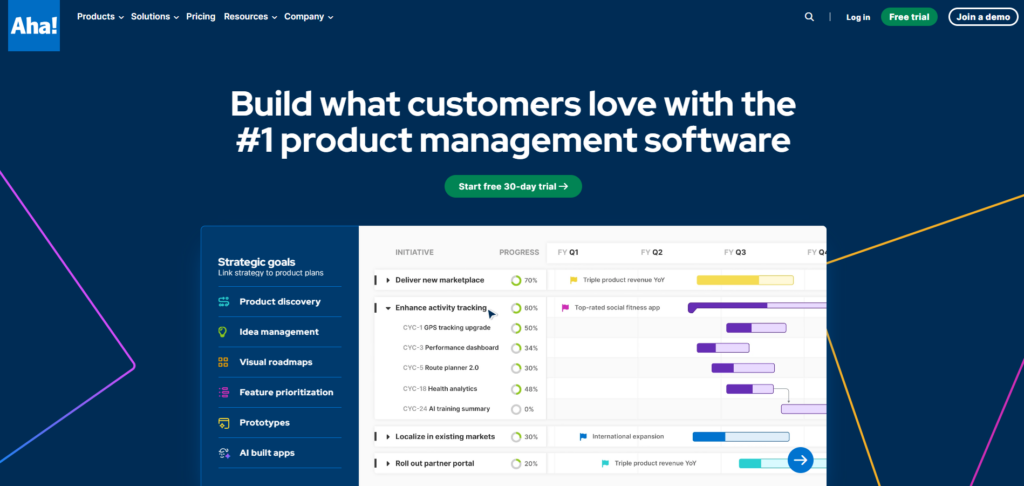1024x486 pixels.
Task: Click the AI built apps icon
Action: (223, 453)
